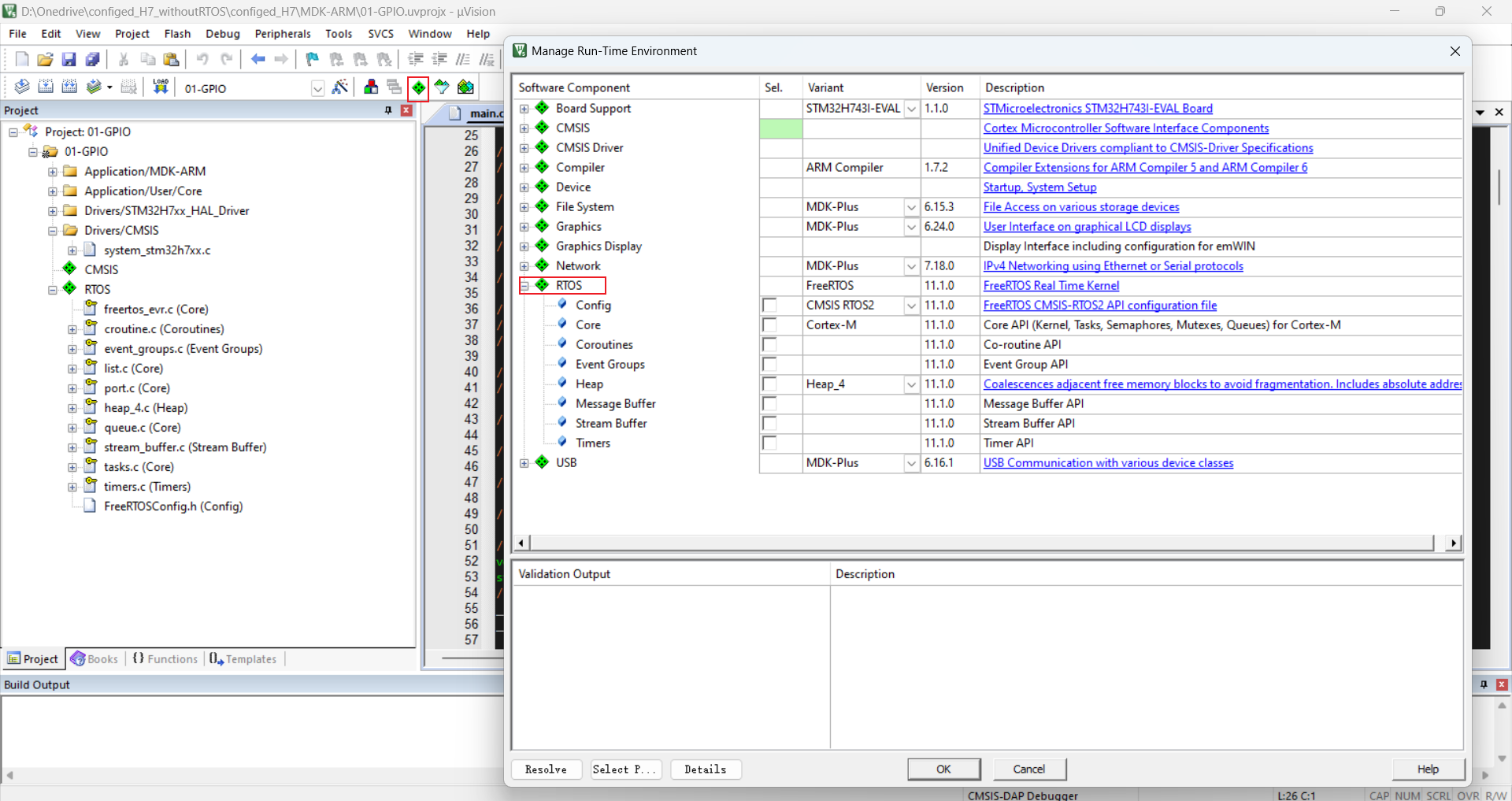Tick the Coroutines checkbox
Image resolution: width=1512 pixels, height=801 pixels.
pyautogui.click(x=769, y=345)
